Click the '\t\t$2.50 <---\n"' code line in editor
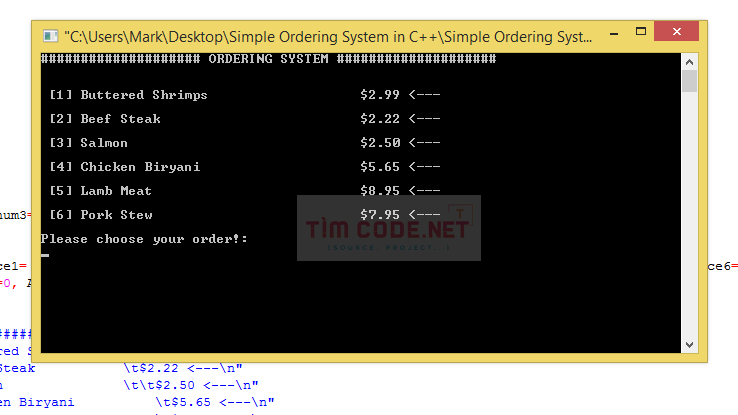The width and height of the screenshot is (738, 415). (x=191, y=385)
